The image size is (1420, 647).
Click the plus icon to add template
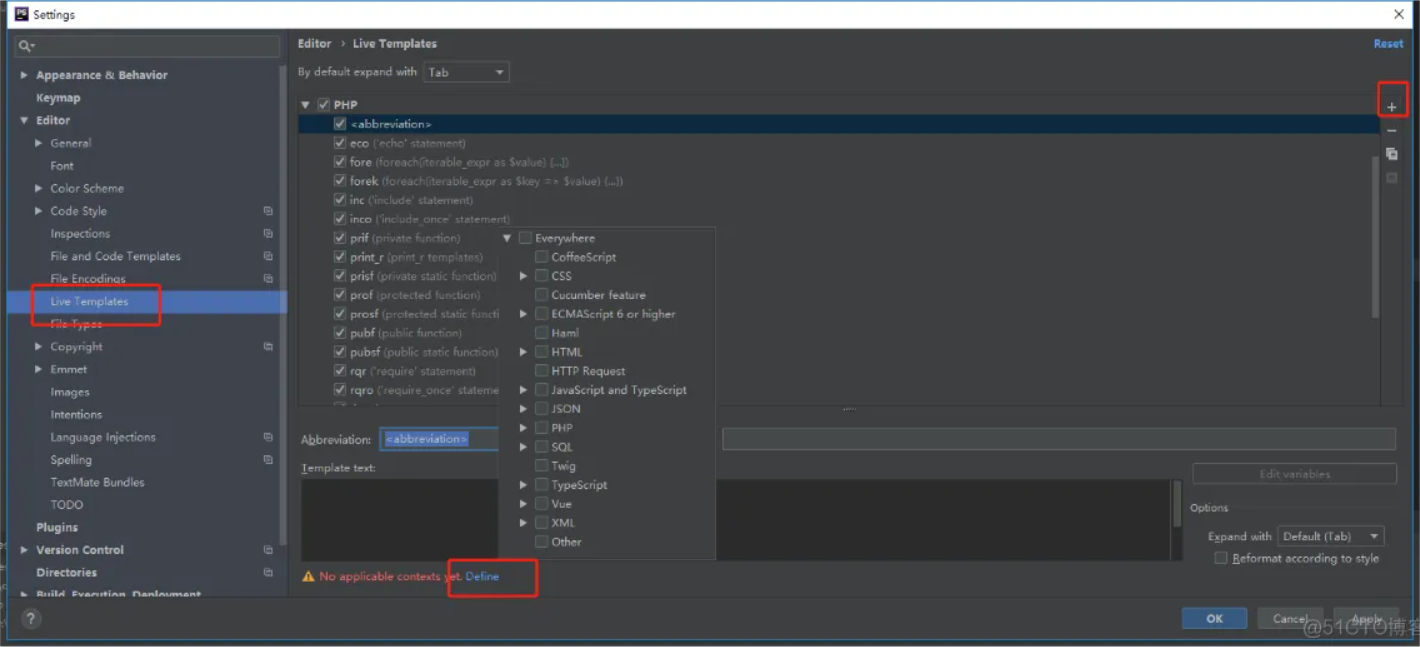click(1391, 107)
